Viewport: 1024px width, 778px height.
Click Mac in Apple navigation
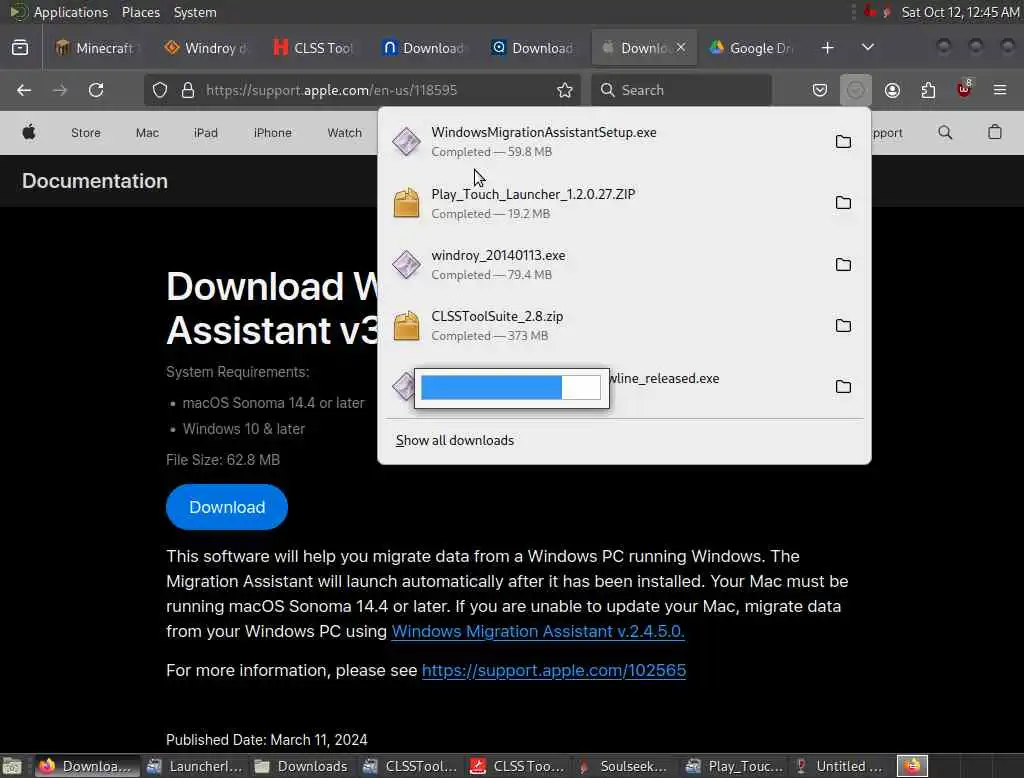[x=147, y=133]
